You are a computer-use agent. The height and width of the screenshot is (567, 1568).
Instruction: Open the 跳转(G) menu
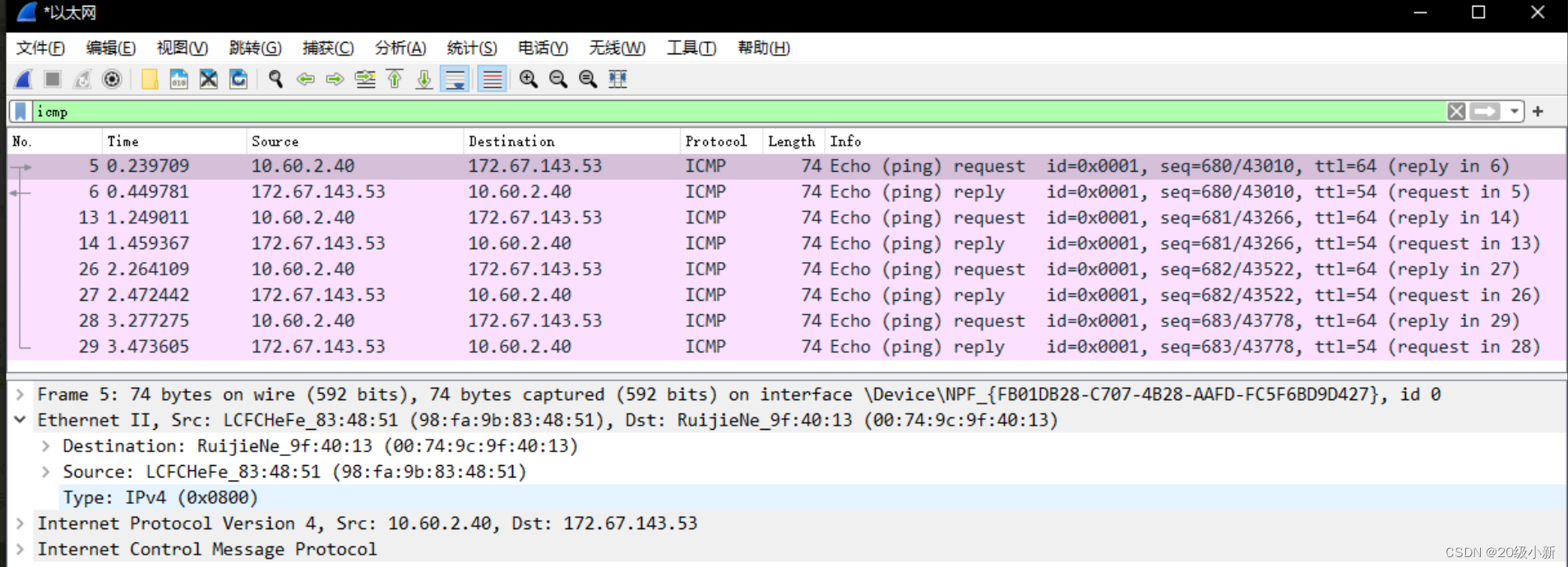click(255, 48)
